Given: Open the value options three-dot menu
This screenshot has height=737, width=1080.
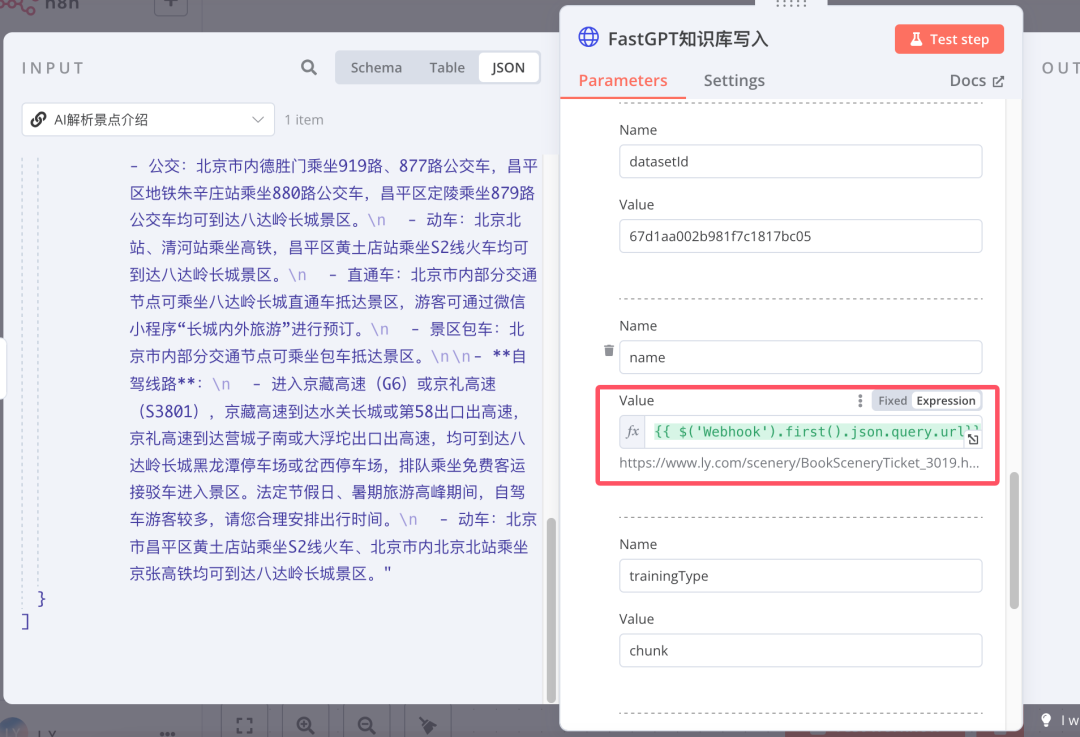Looking at the screenshot, I should (860, 401).
